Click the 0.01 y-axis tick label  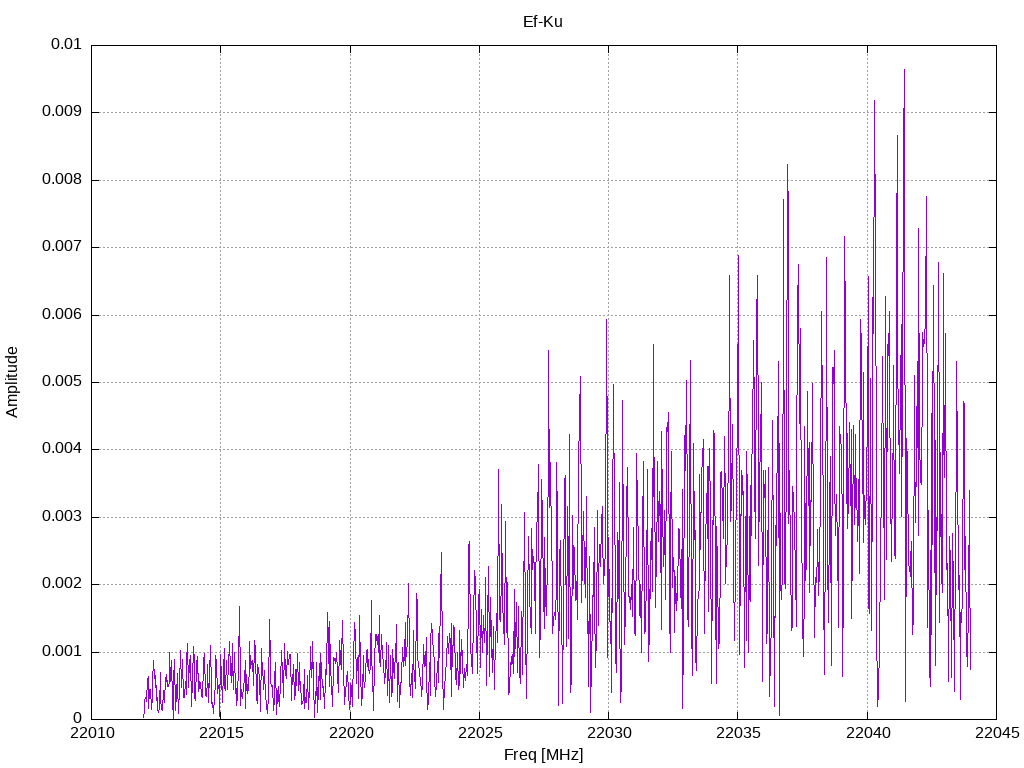tap(66, 45)
